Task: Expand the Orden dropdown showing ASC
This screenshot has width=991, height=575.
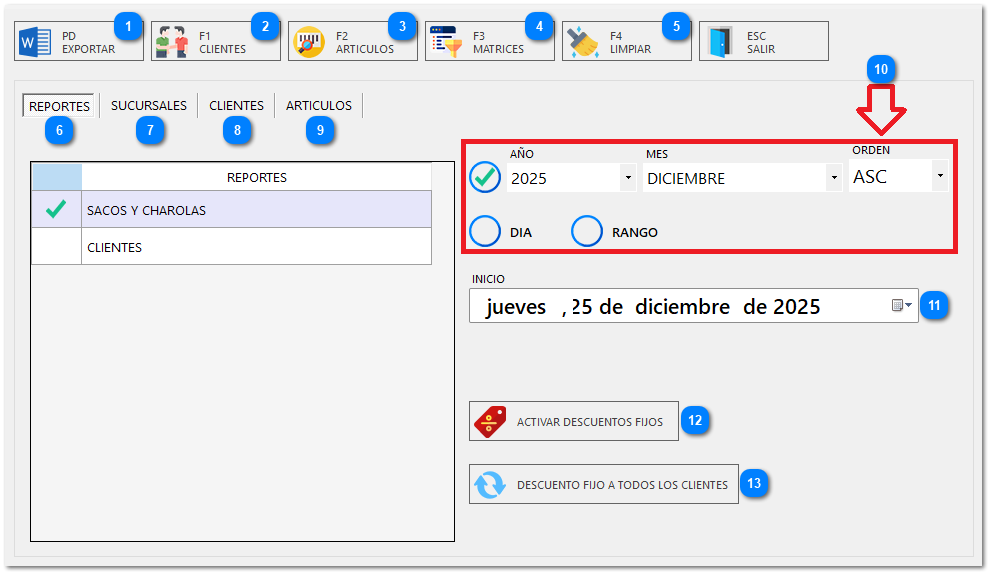Action: (940, 176)
